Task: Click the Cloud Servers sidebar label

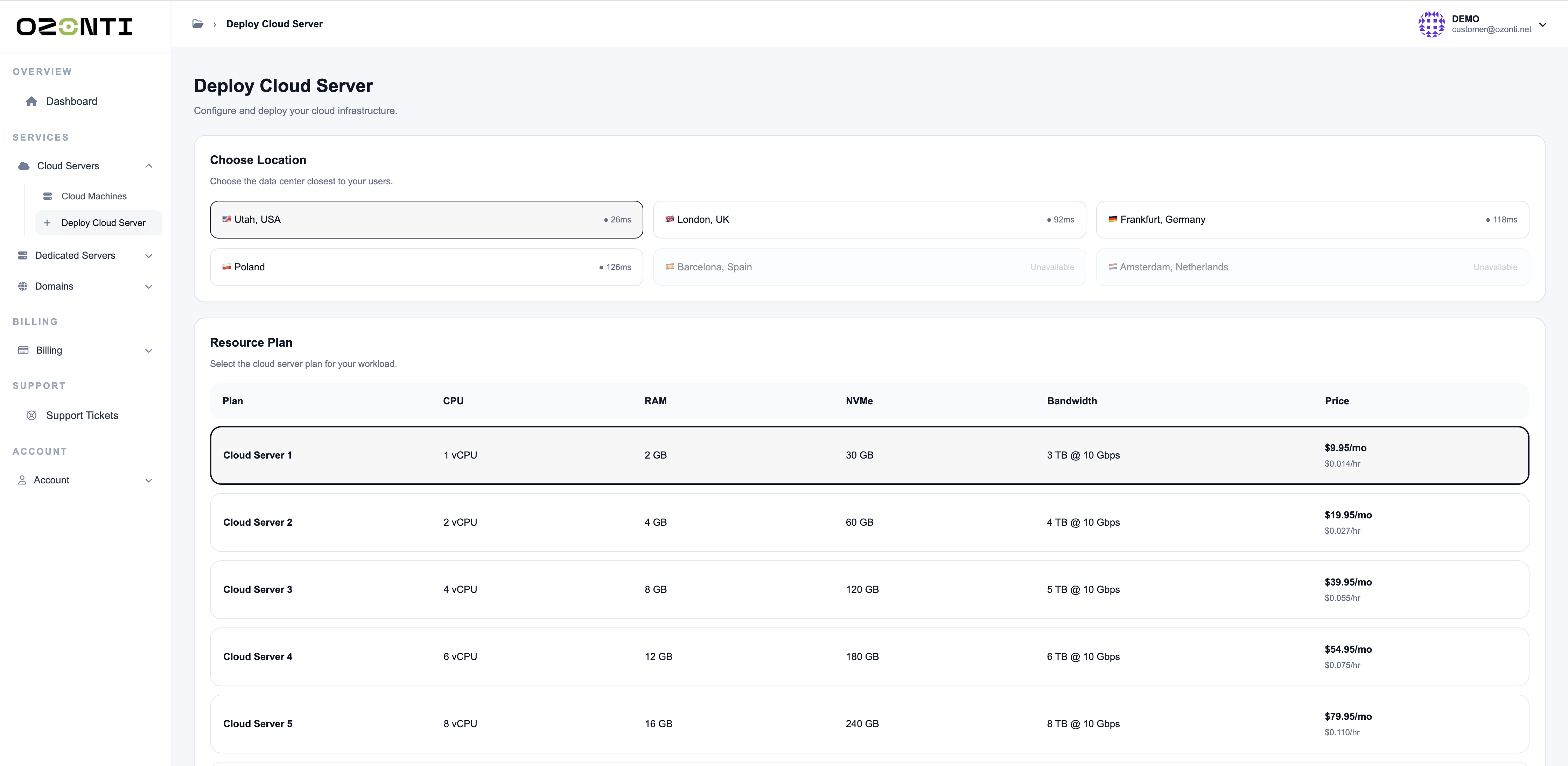Action: click(68, 166)
